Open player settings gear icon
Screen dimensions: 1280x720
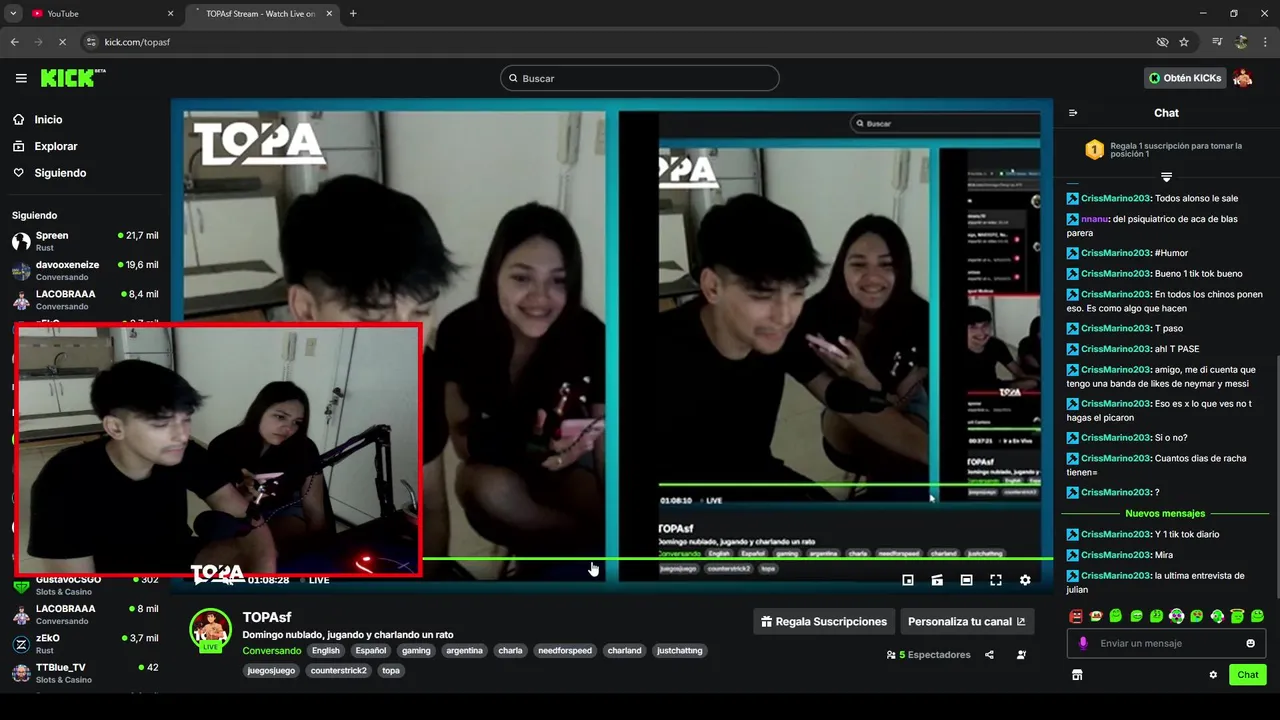pos(1025,580)
